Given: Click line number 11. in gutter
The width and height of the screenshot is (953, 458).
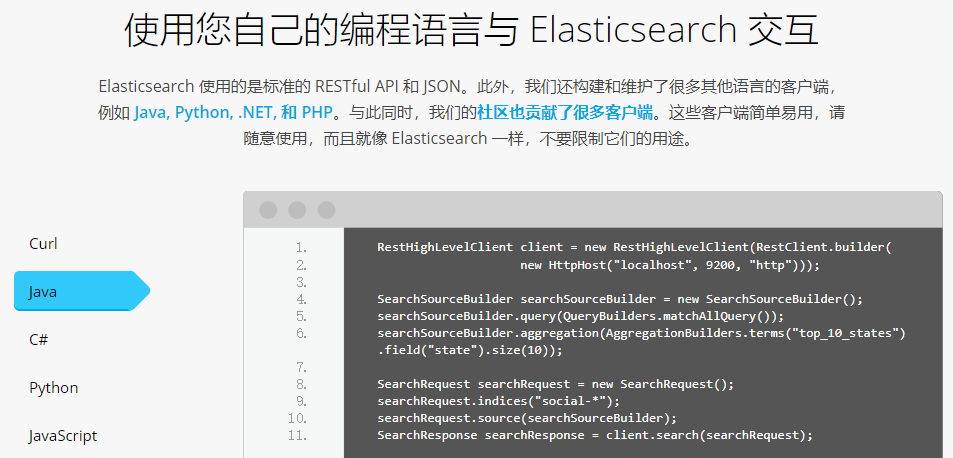Looking at the screenshot, I should pyautogui.click(x=298, y=435).
